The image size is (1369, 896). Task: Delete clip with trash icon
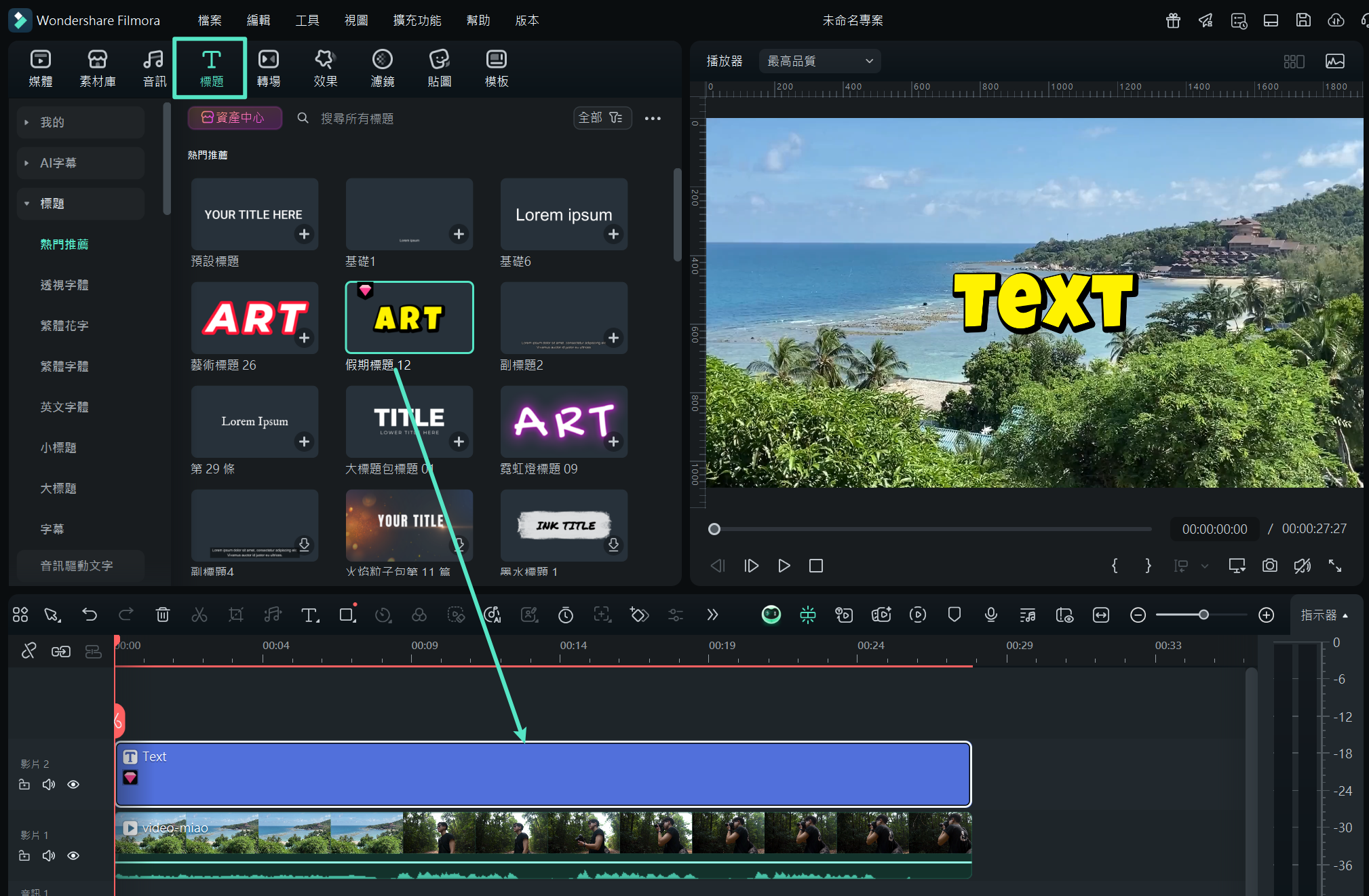click(x=162, y=615)
